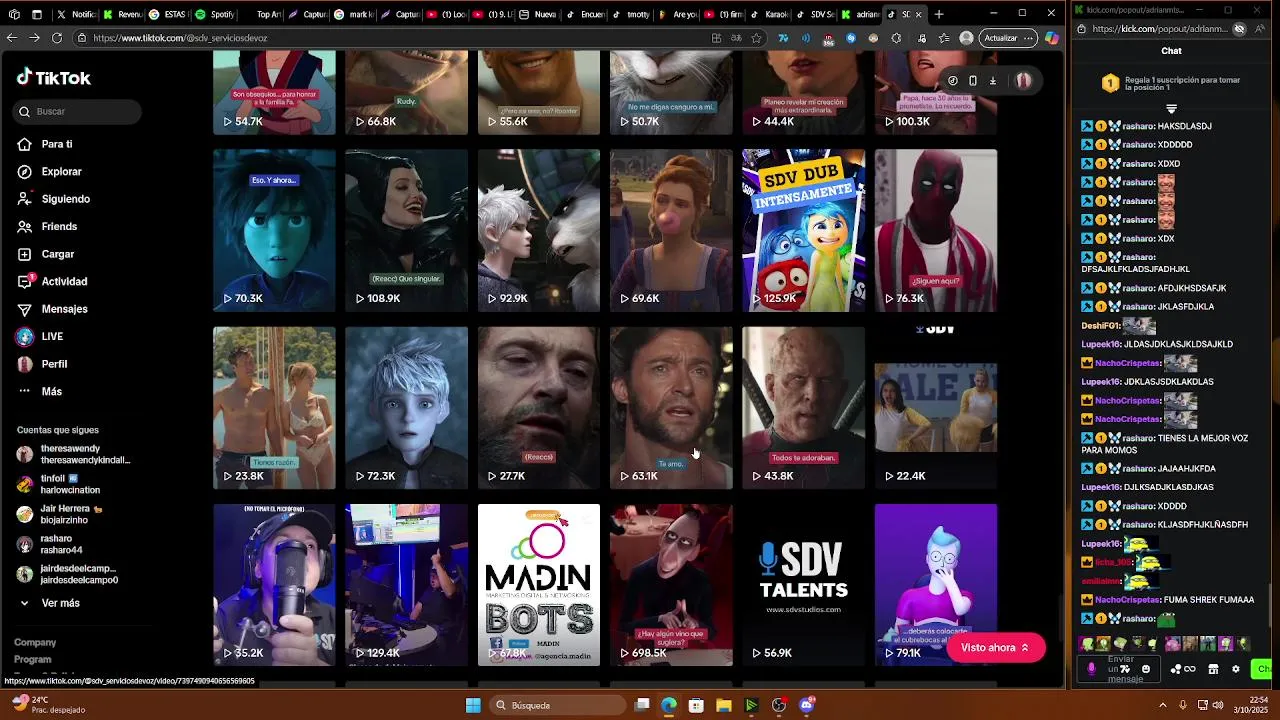Open the 698.5K Dracula video

tap(671, 585)
